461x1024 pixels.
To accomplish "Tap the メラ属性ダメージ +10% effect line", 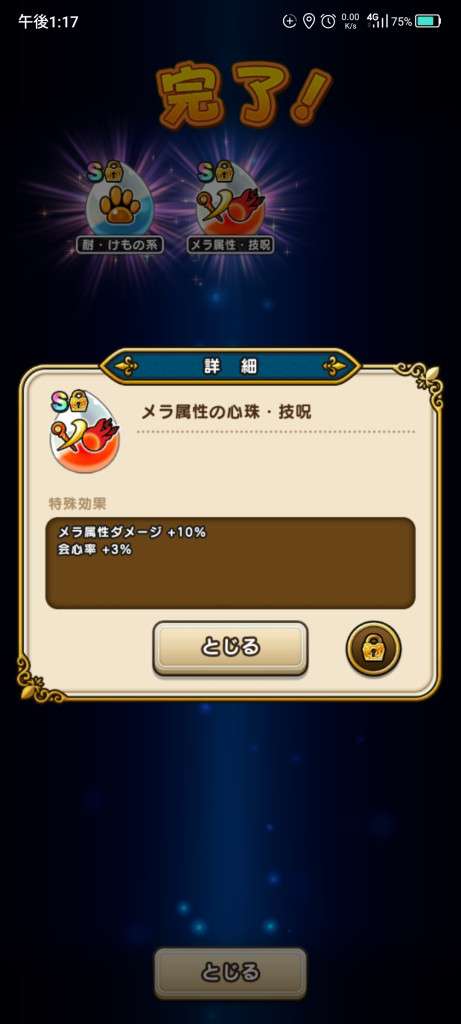I will [x=132, y=532].
